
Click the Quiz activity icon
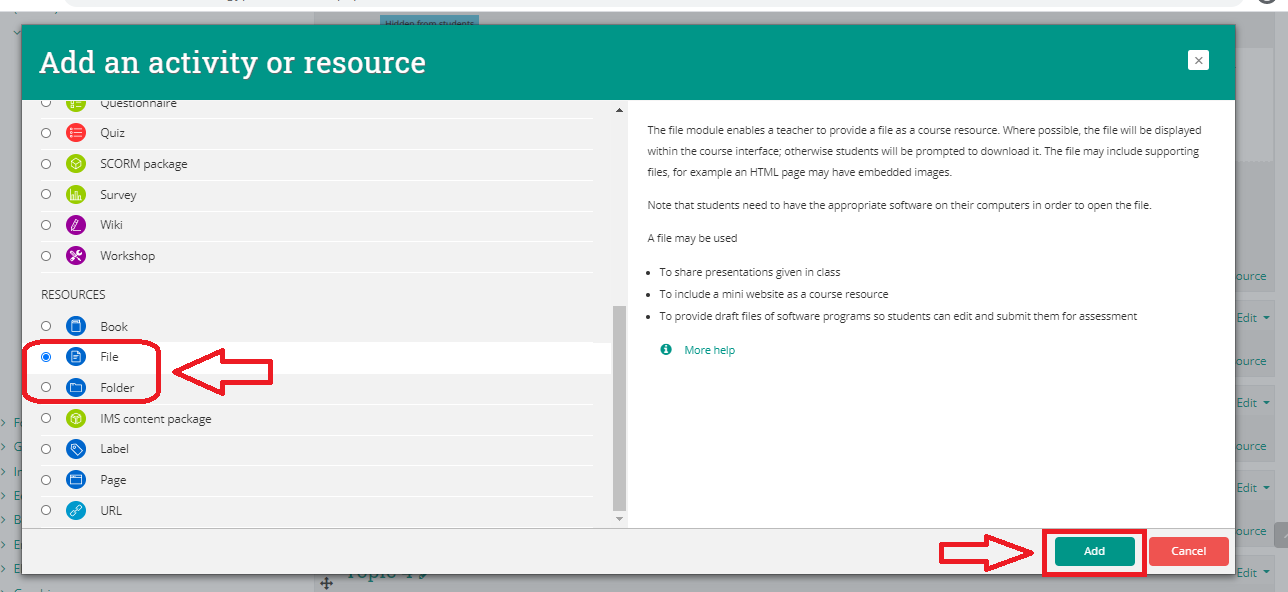[76, 133]
